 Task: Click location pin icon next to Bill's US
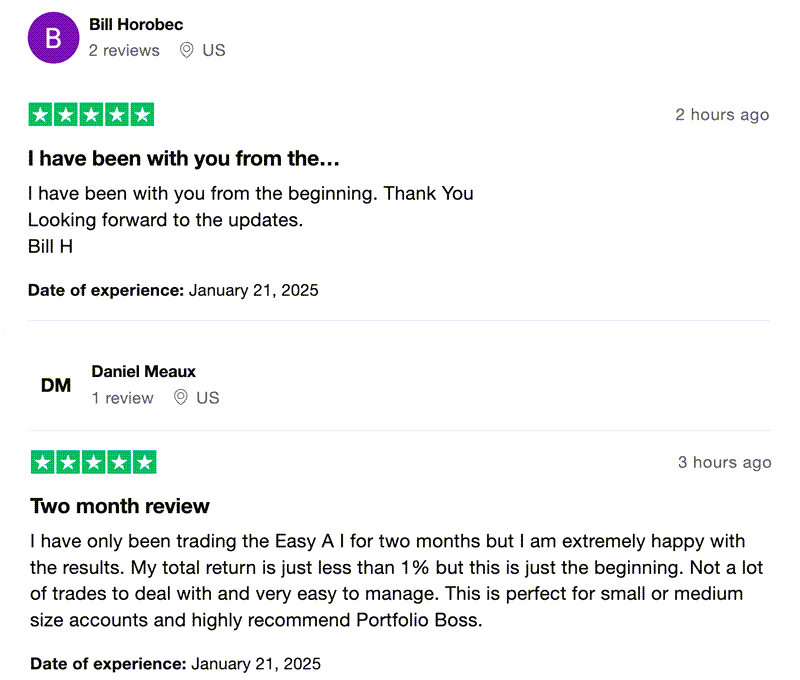click(186, 50)
